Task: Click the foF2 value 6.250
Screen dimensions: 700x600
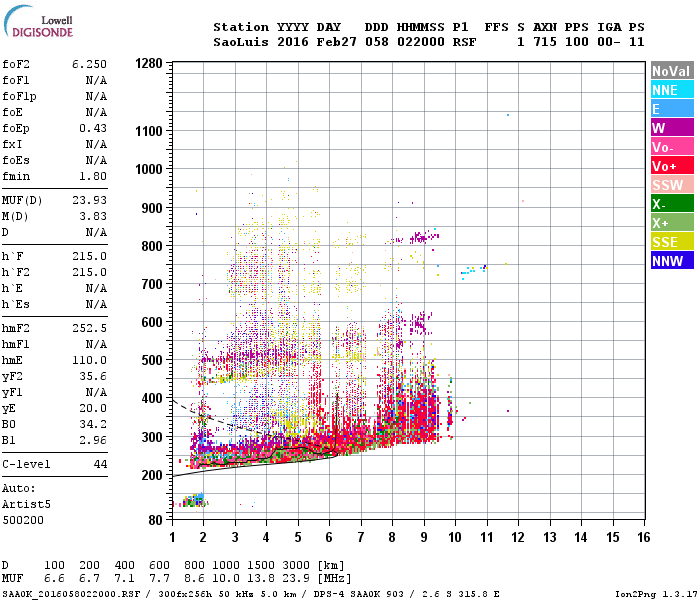Action: 89,64
